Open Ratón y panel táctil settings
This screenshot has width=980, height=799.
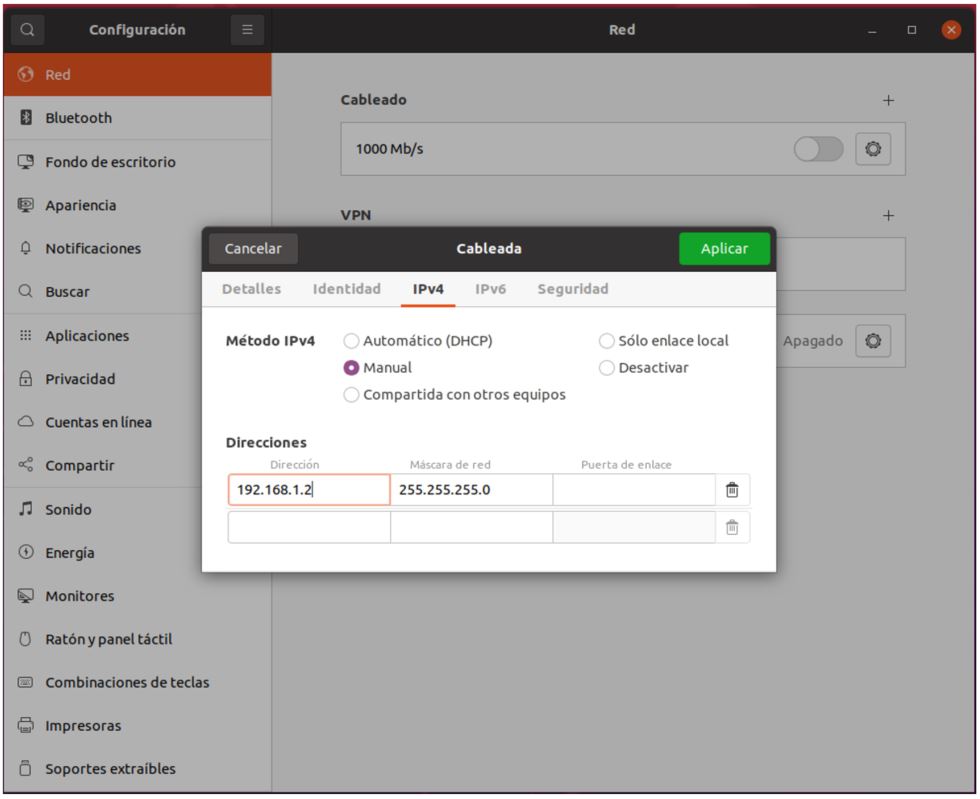pos(138,639)
